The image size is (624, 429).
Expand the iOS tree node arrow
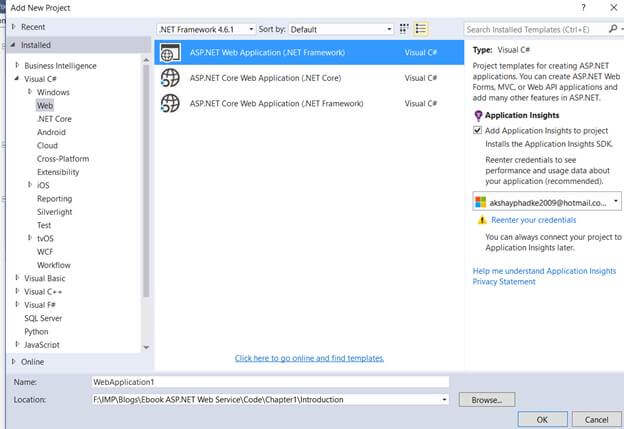30,184
